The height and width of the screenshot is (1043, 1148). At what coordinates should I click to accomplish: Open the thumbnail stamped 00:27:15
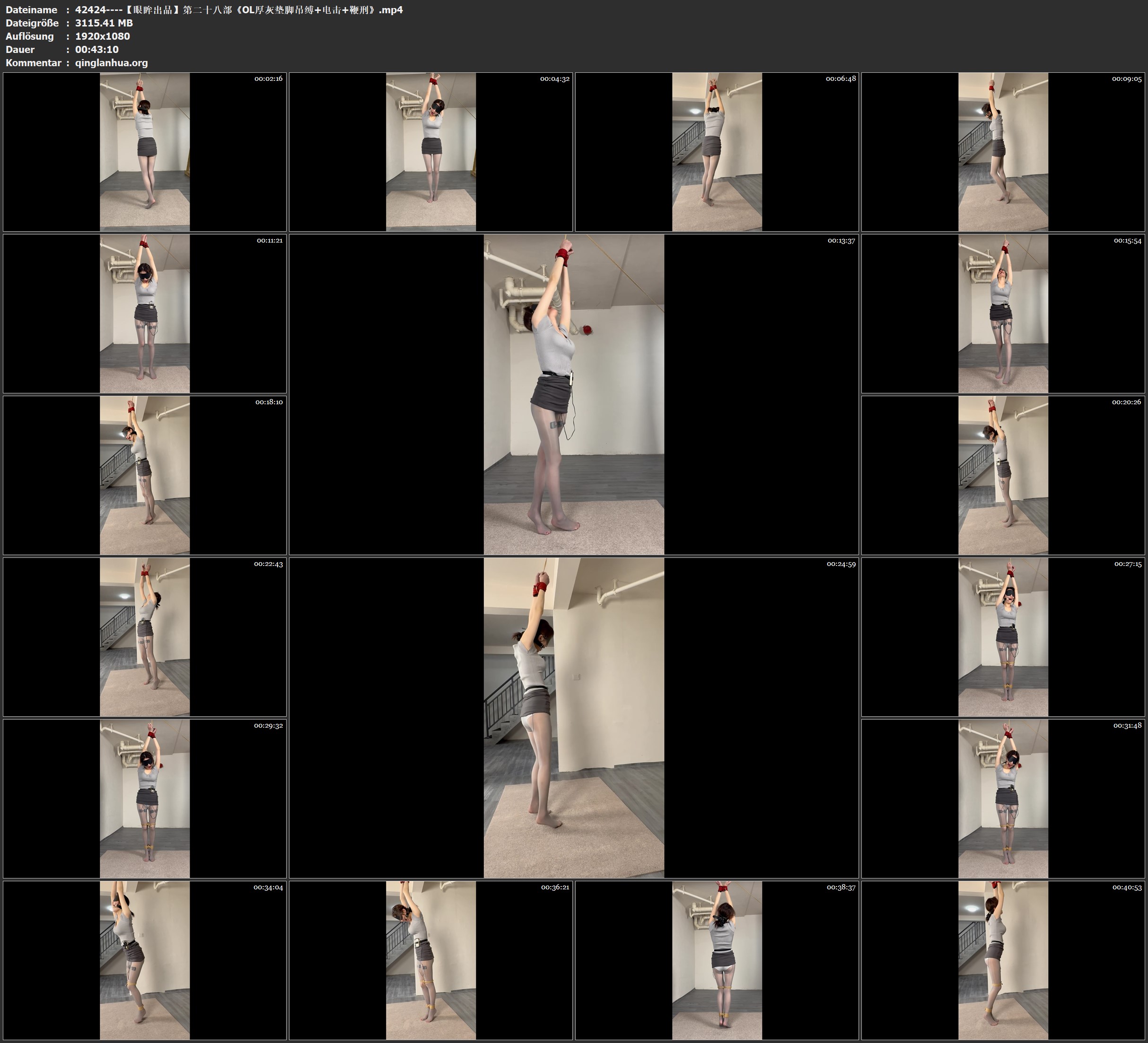coord(1003,636)
